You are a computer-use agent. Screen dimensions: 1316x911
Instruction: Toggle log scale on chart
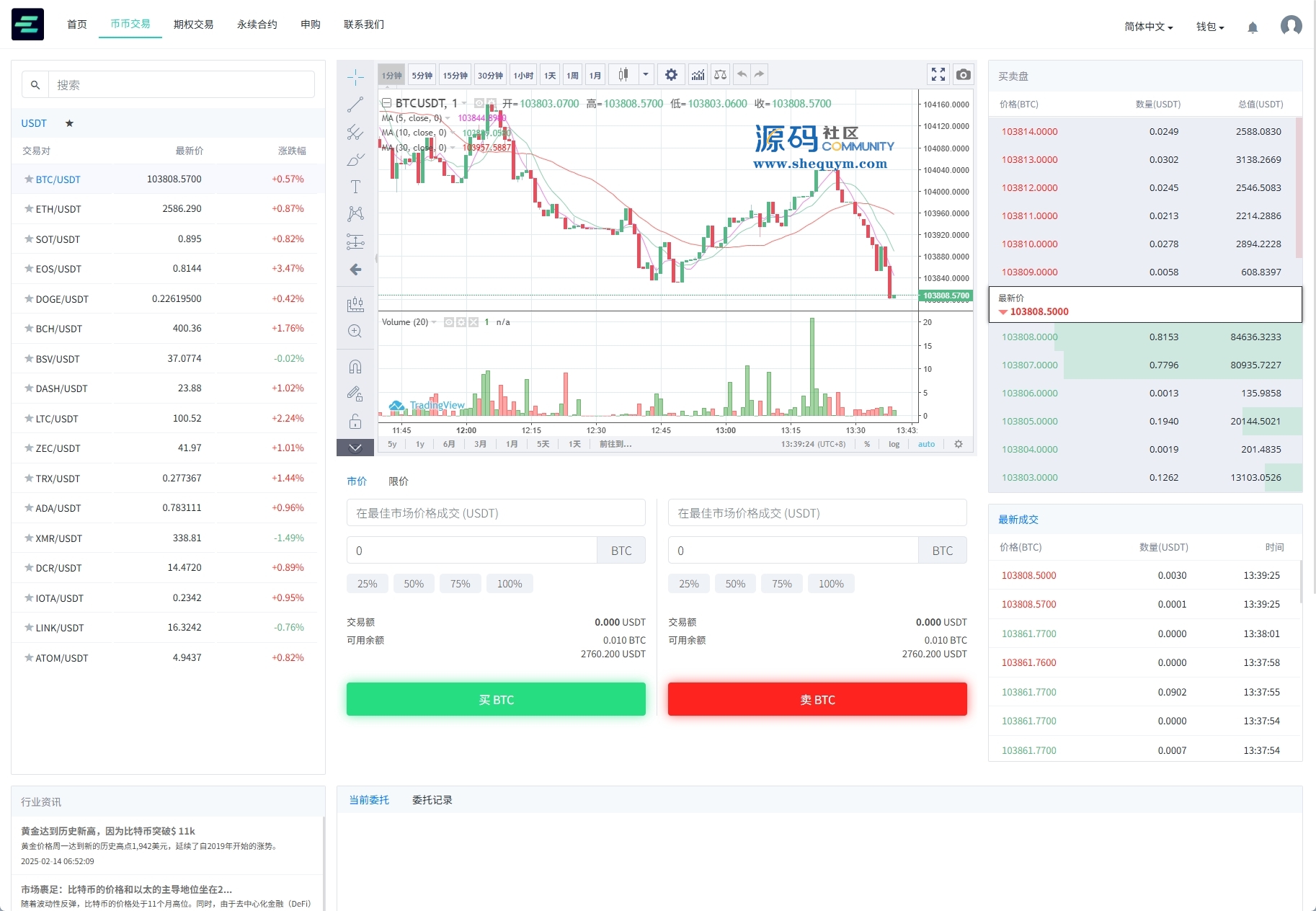[894, 444]
